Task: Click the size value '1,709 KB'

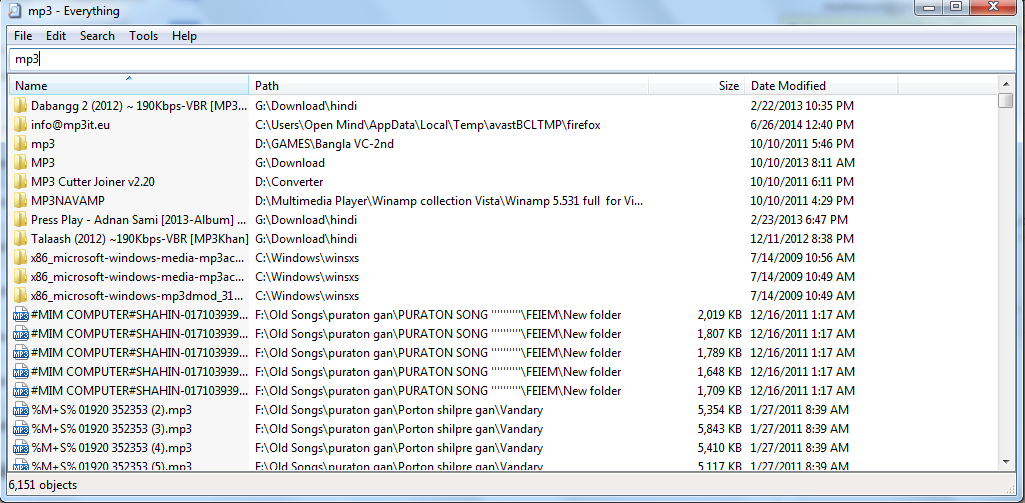Action: pos(719,391)
